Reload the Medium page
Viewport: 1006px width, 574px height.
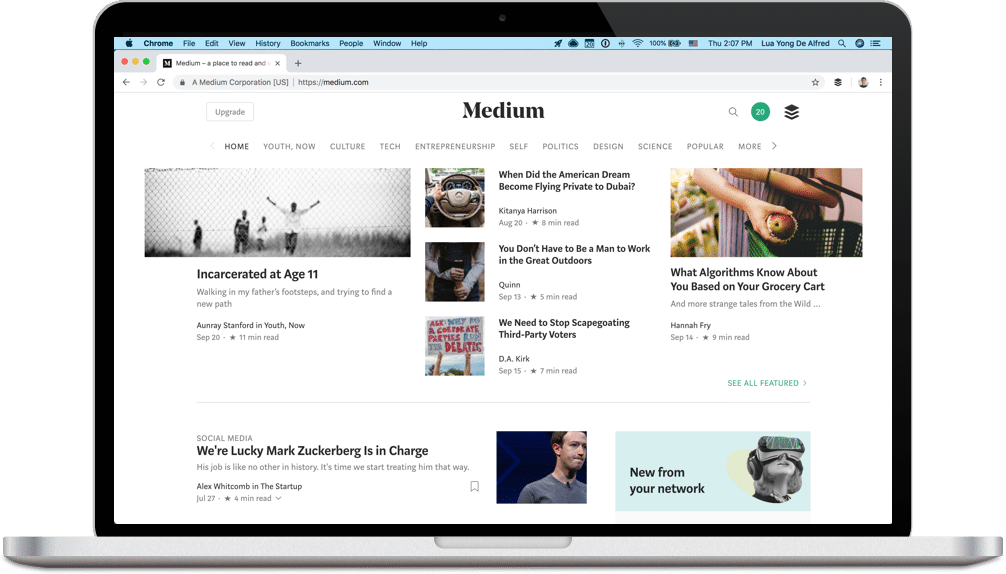pos(161,82)
